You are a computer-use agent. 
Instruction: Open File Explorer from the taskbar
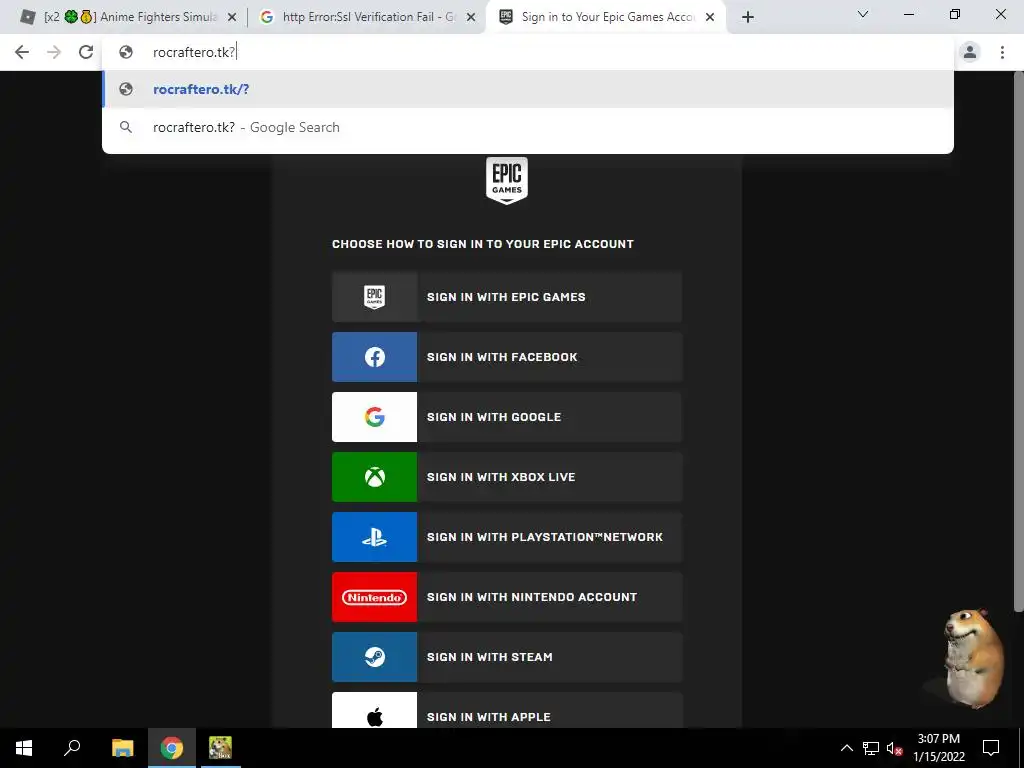tap(122, 748)
